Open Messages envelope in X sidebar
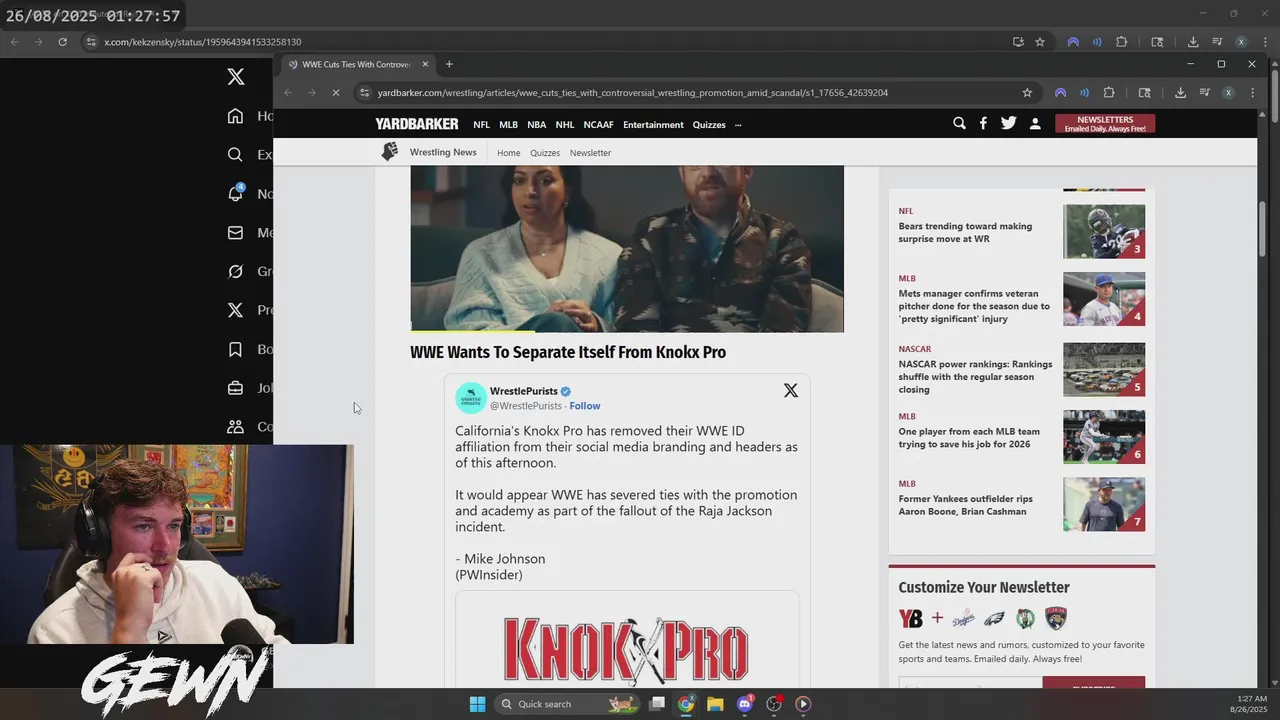 [x=235, y=232]
